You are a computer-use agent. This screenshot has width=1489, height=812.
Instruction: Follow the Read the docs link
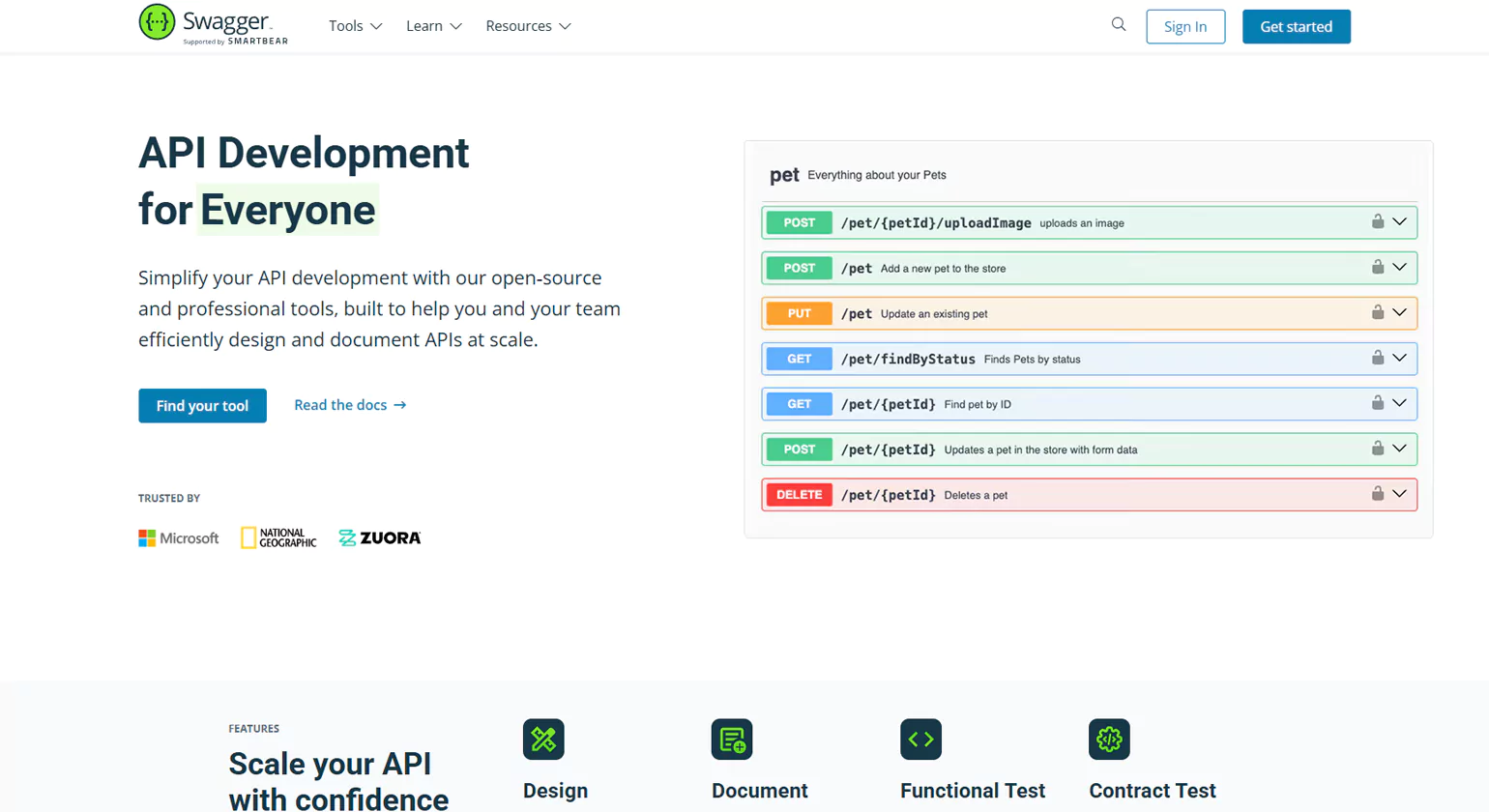coord(350,405)
